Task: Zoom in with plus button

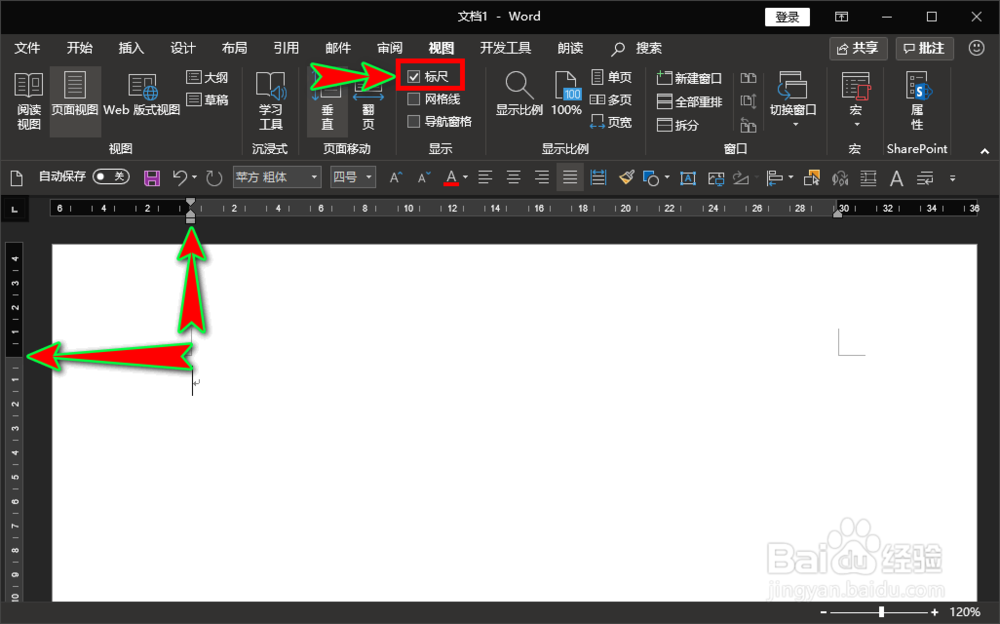Action: [934, 612]
